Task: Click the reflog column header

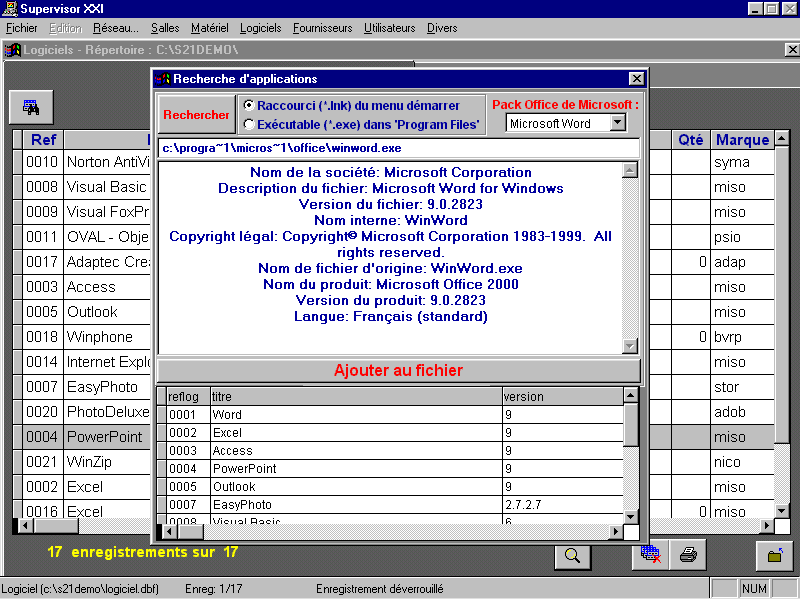Action: point(188,396)
